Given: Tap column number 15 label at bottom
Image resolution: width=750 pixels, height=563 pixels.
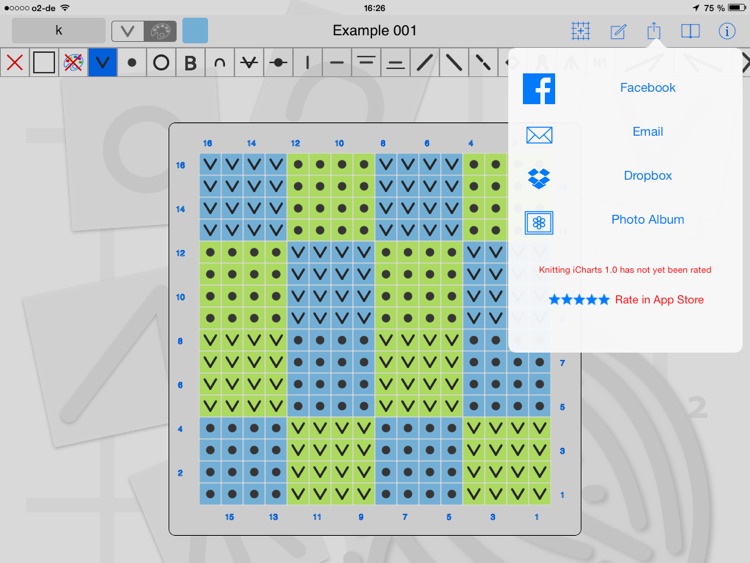Looking at the screenshot, I should (230, 517).
